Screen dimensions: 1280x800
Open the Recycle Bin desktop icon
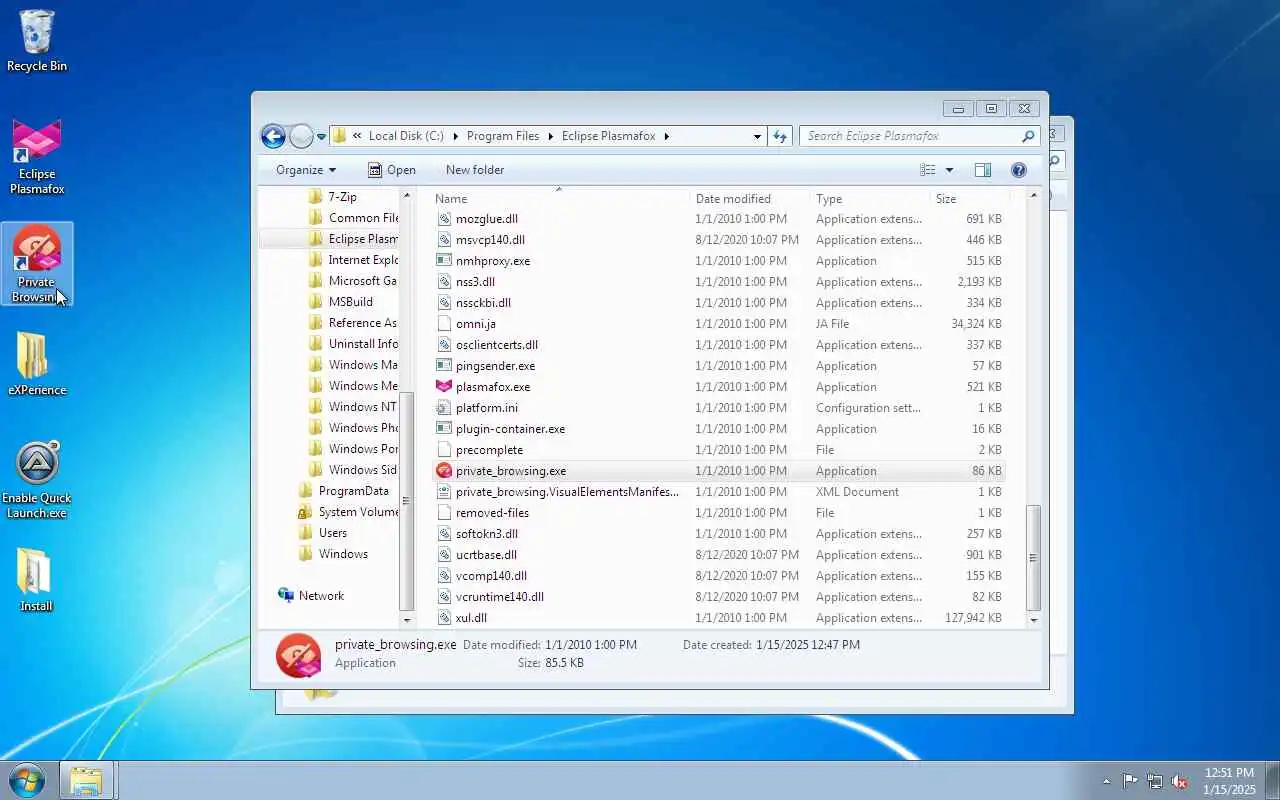(37, 40)
